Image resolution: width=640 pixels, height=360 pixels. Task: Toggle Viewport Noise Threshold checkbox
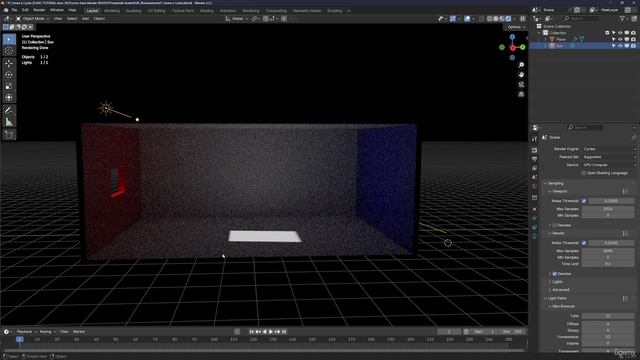coord(584,201)
